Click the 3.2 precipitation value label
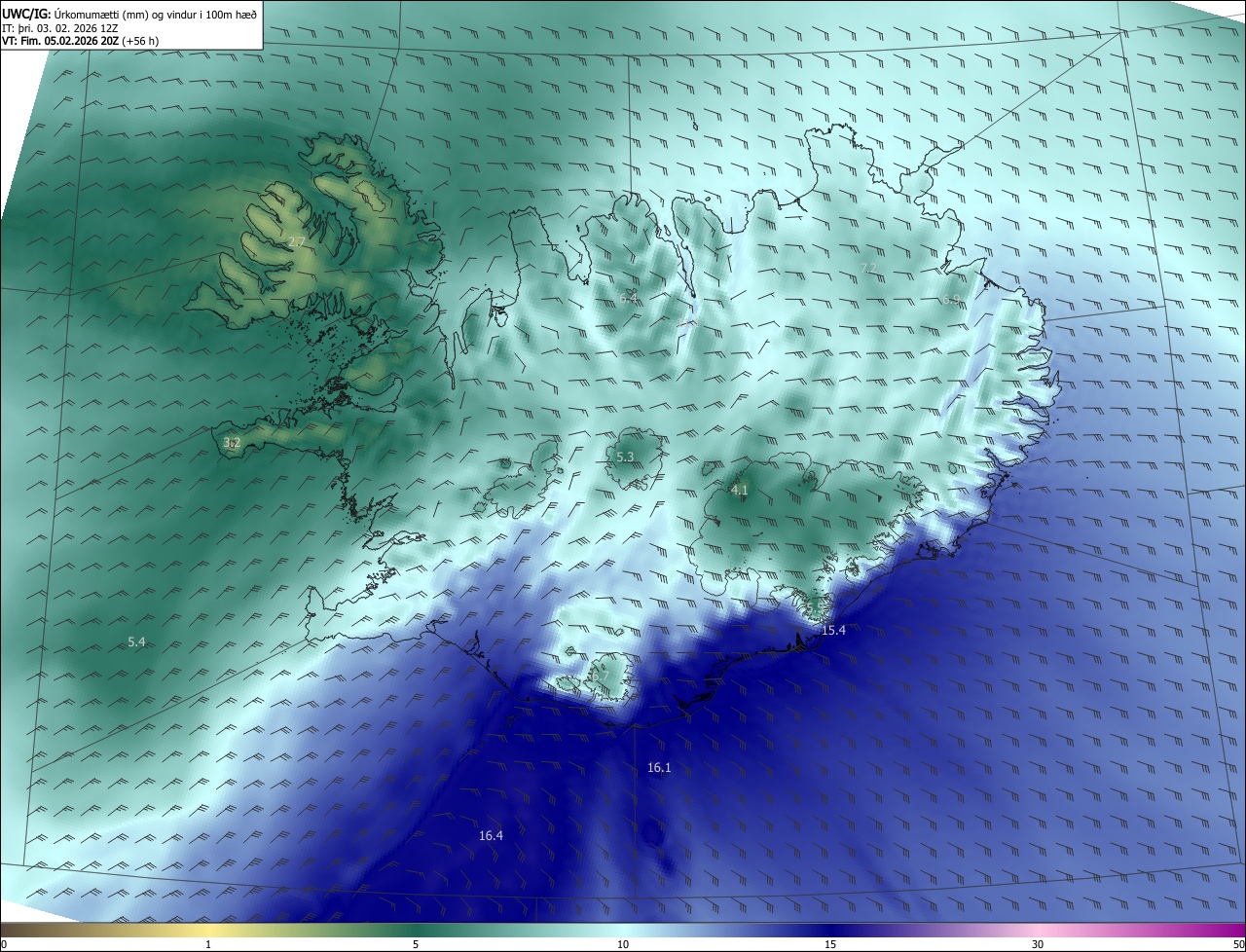The height and width of the screenshot is (952, 1246). point(232,443)
